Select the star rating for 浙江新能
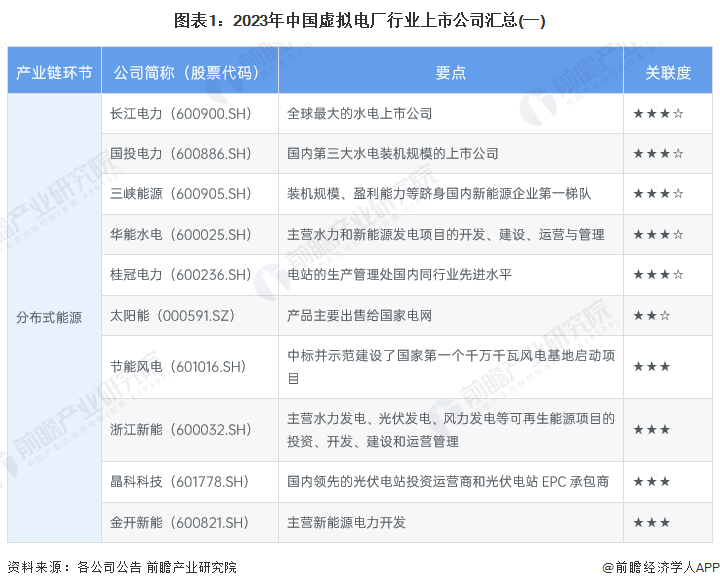The width and height of the screenshot is (720, 588). (x=652, y=429)
